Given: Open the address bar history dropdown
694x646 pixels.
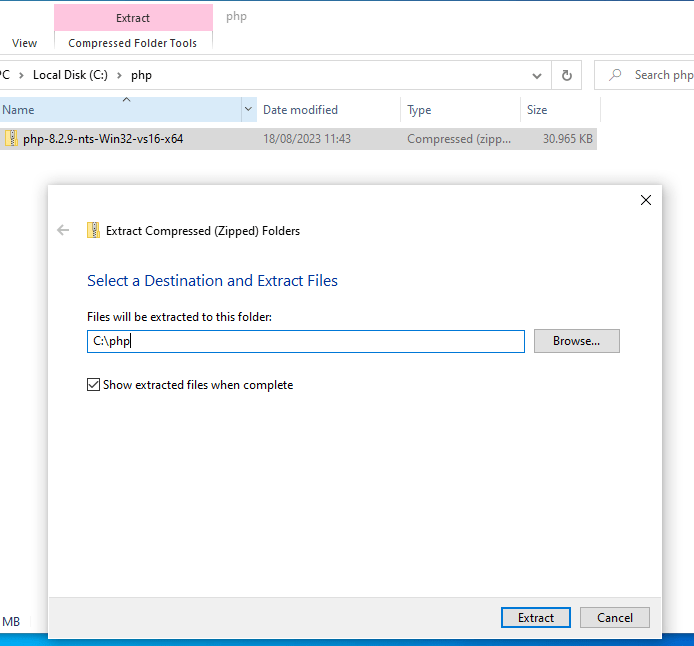Looking at the screenshot, I should click(537, 76).
